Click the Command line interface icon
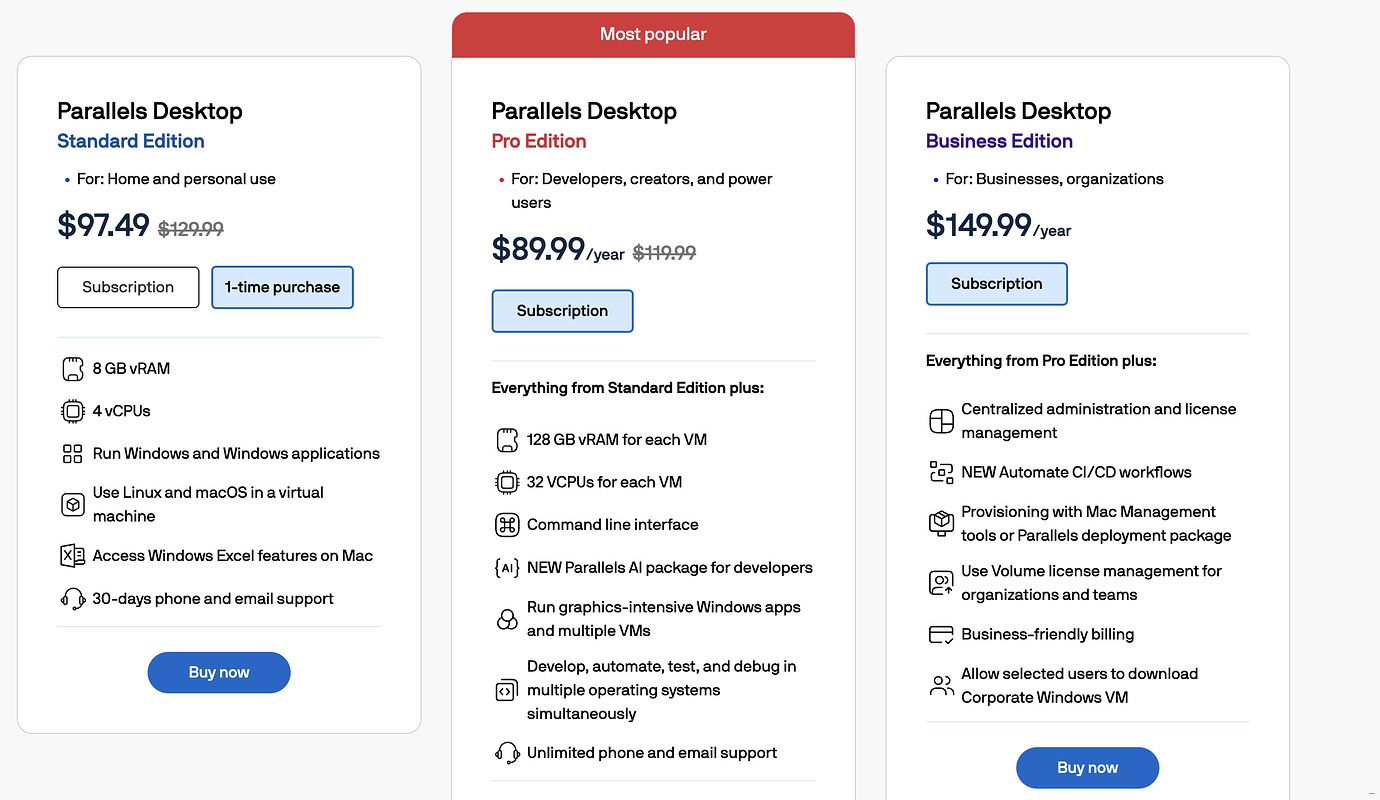This screenshot has width=1380, height=800. coord(507,525)
